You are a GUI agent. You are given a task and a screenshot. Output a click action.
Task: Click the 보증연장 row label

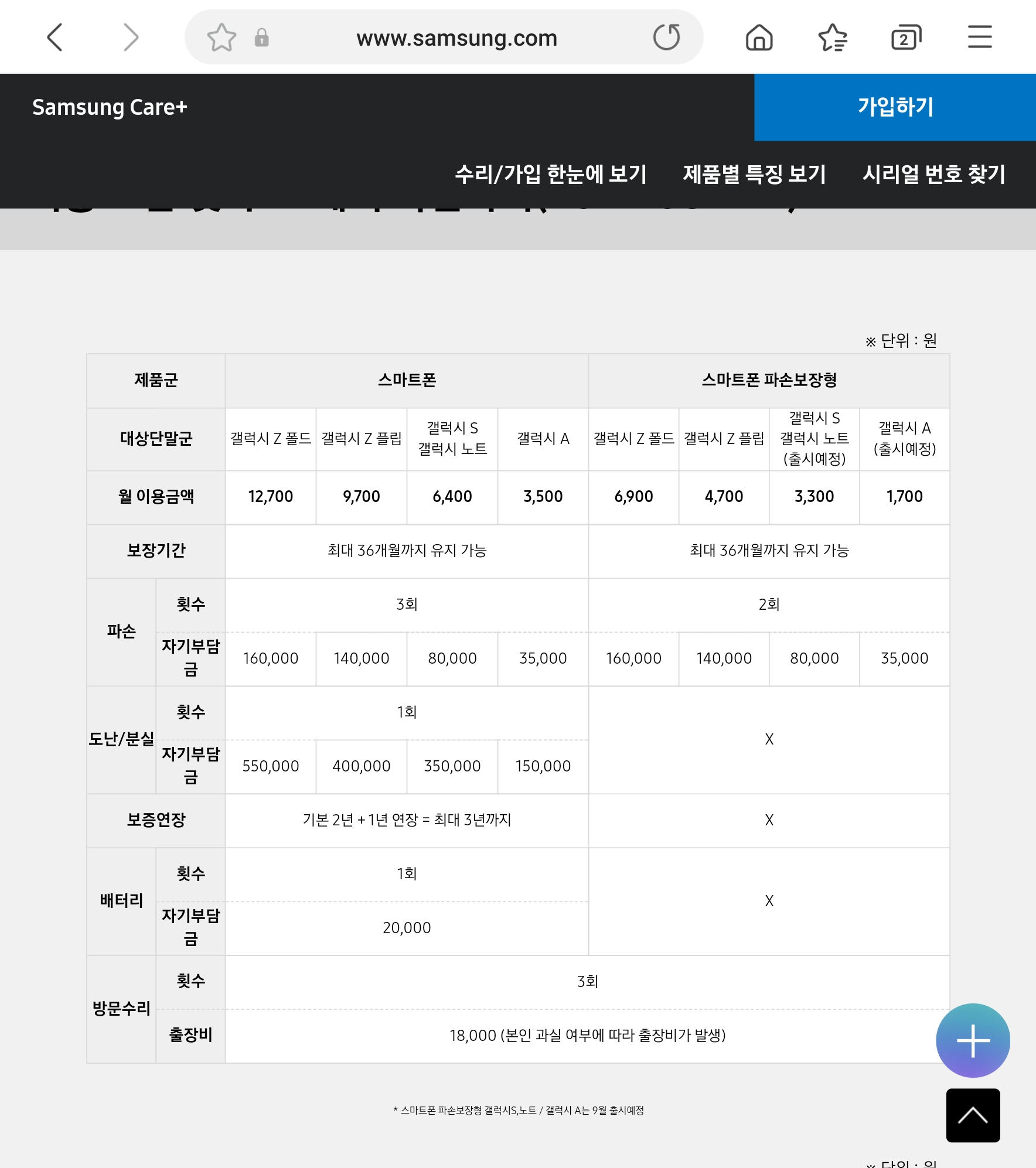coord(156,820)
